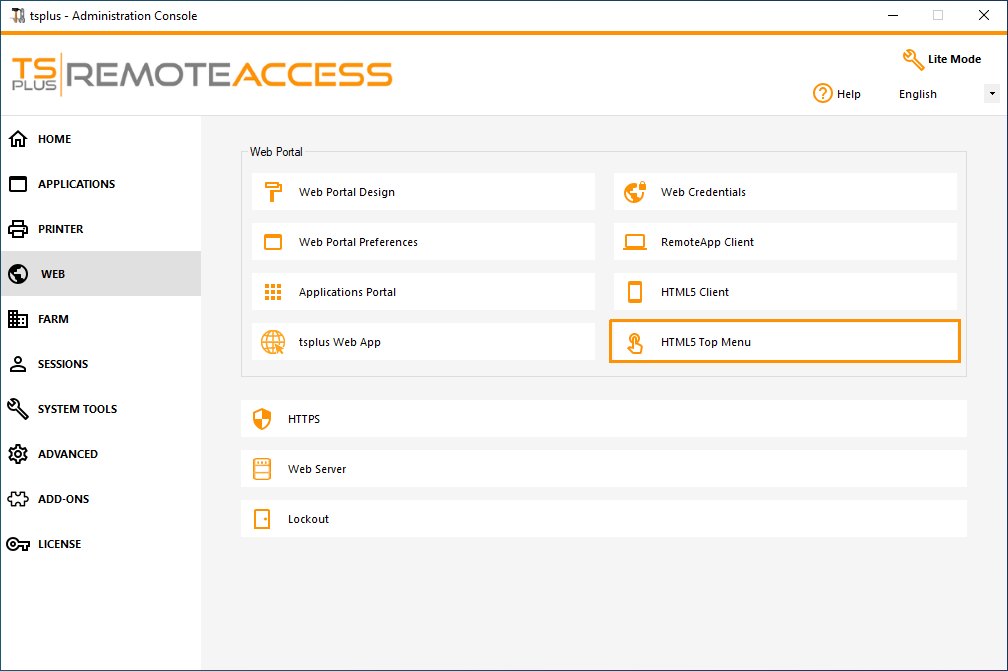Select the HTML5 Client phone icon
1008x671 pixels.
pos(635,291)
